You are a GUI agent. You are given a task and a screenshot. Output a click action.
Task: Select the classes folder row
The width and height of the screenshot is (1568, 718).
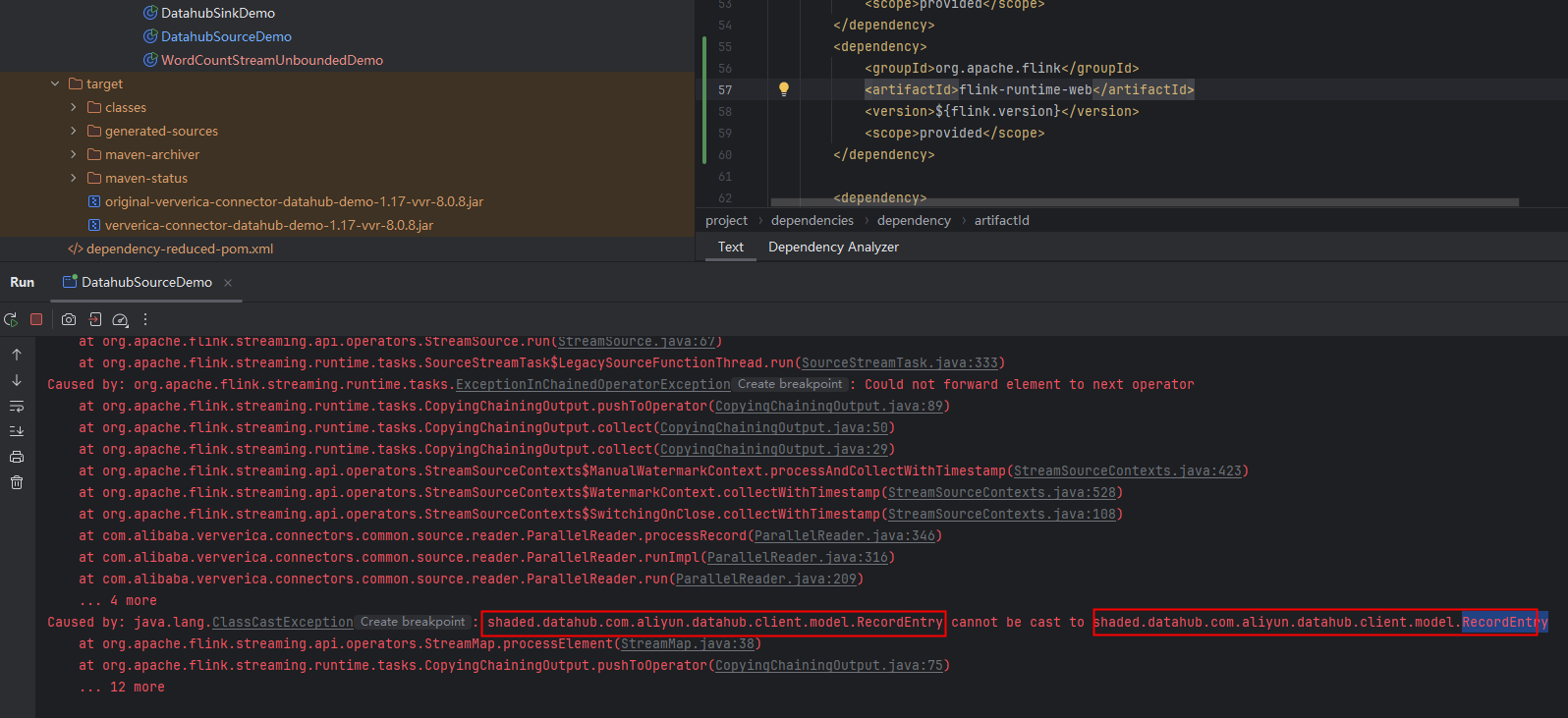click(x=347, y=107)
